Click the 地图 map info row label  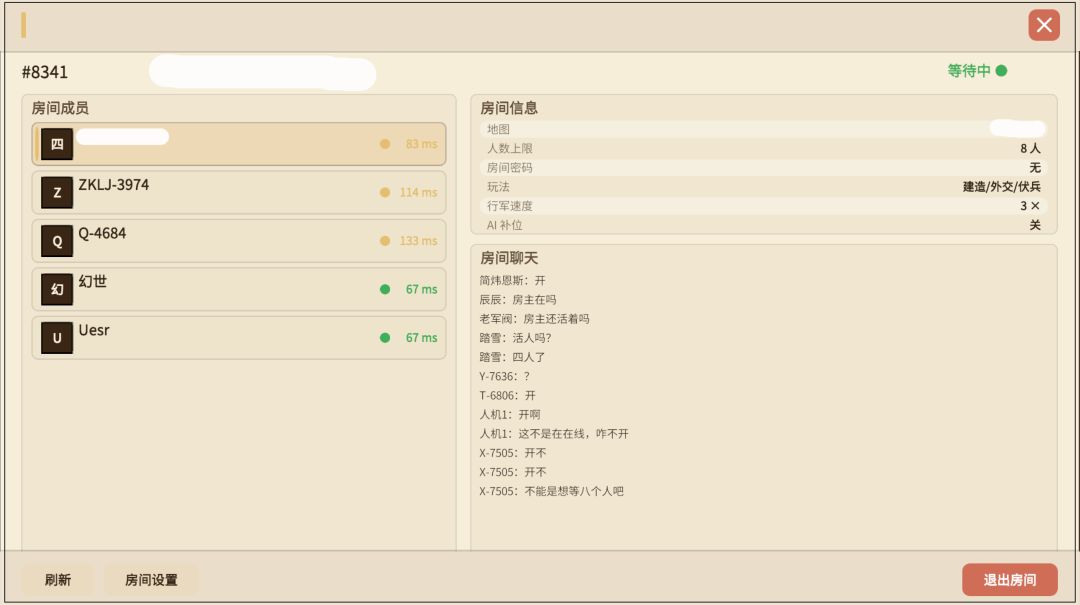pos(498,129)
